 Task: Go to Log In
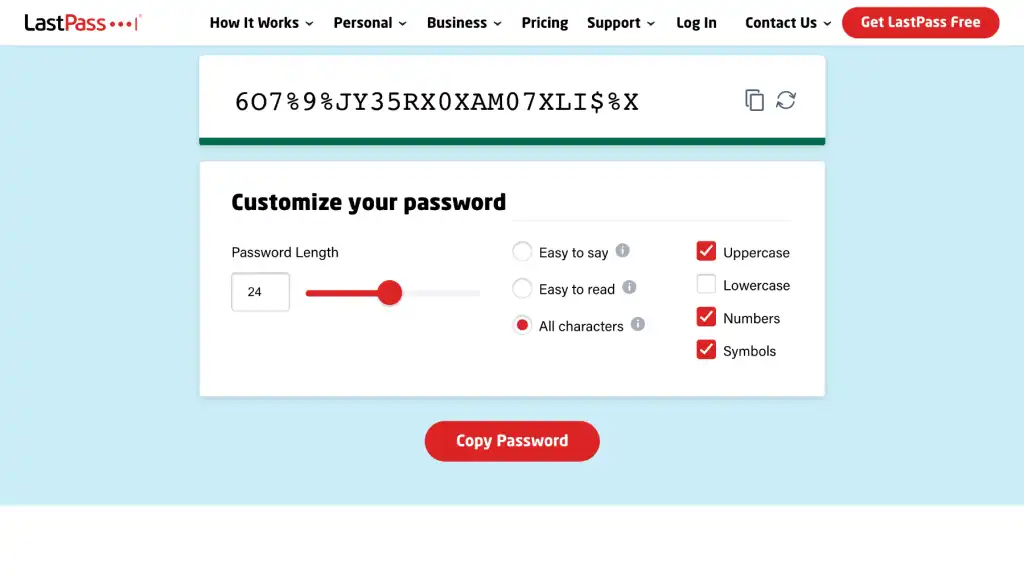(696, 23)
